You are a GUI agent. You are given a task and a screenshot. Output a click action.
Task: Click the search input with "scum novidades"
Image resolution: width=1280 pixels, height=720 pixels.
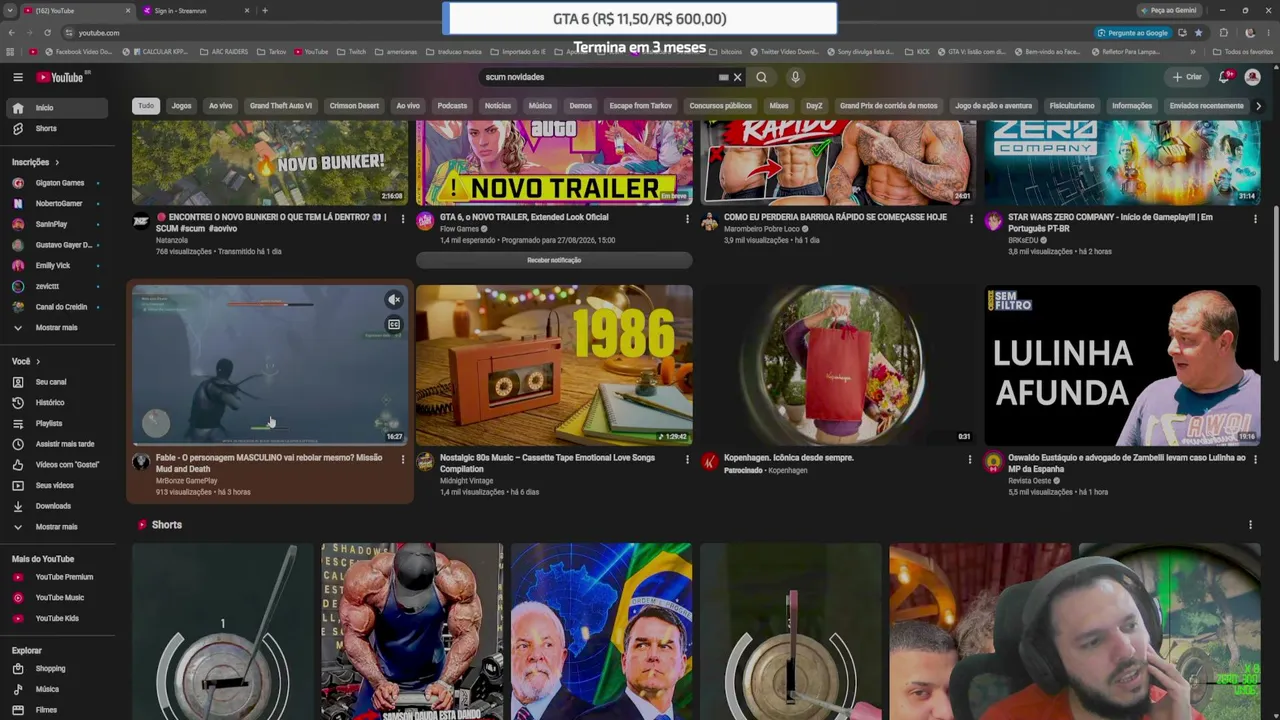(598, 77)
